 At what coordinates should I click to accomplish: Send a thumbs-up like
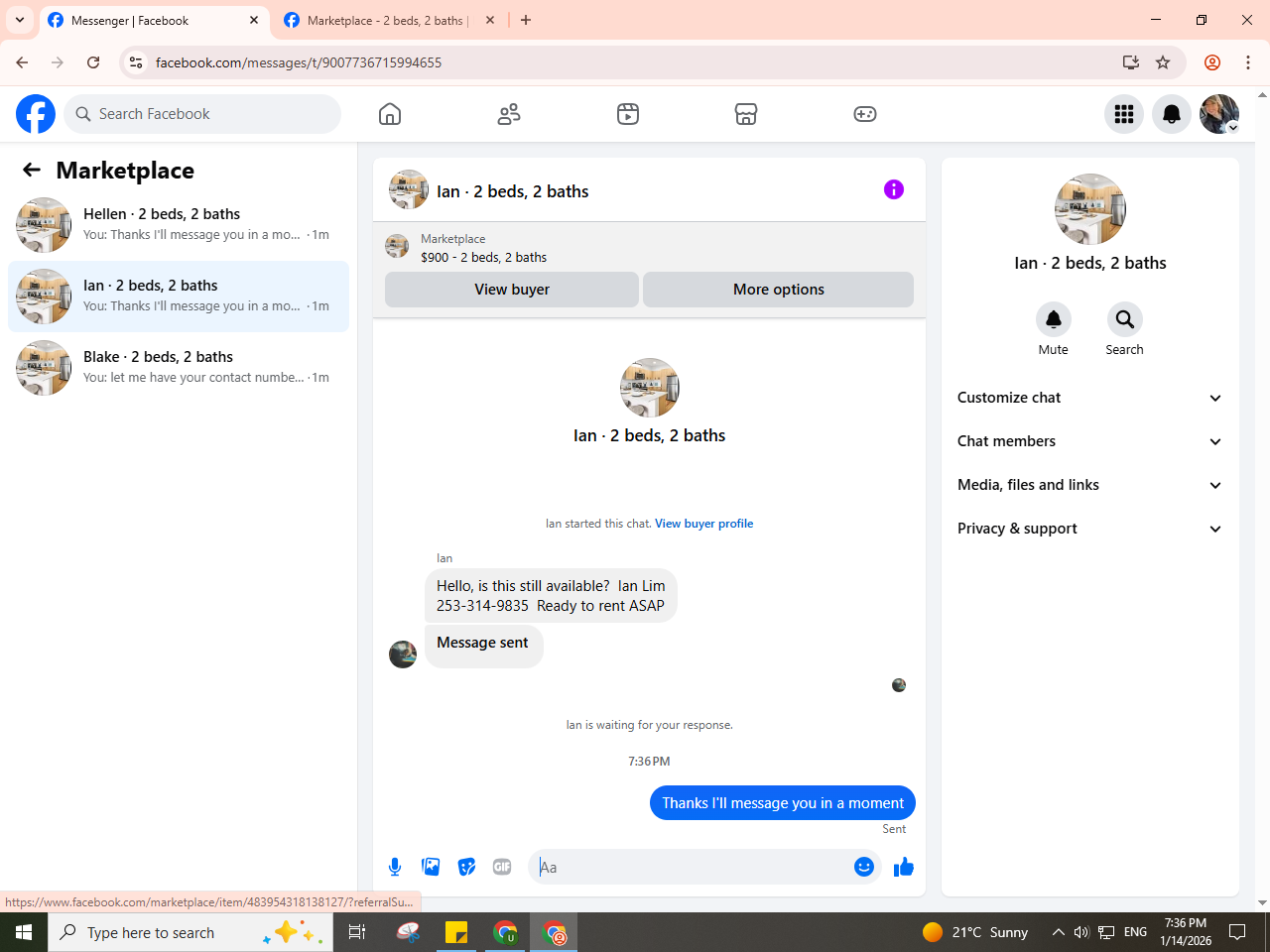click(x=903, y=867)
